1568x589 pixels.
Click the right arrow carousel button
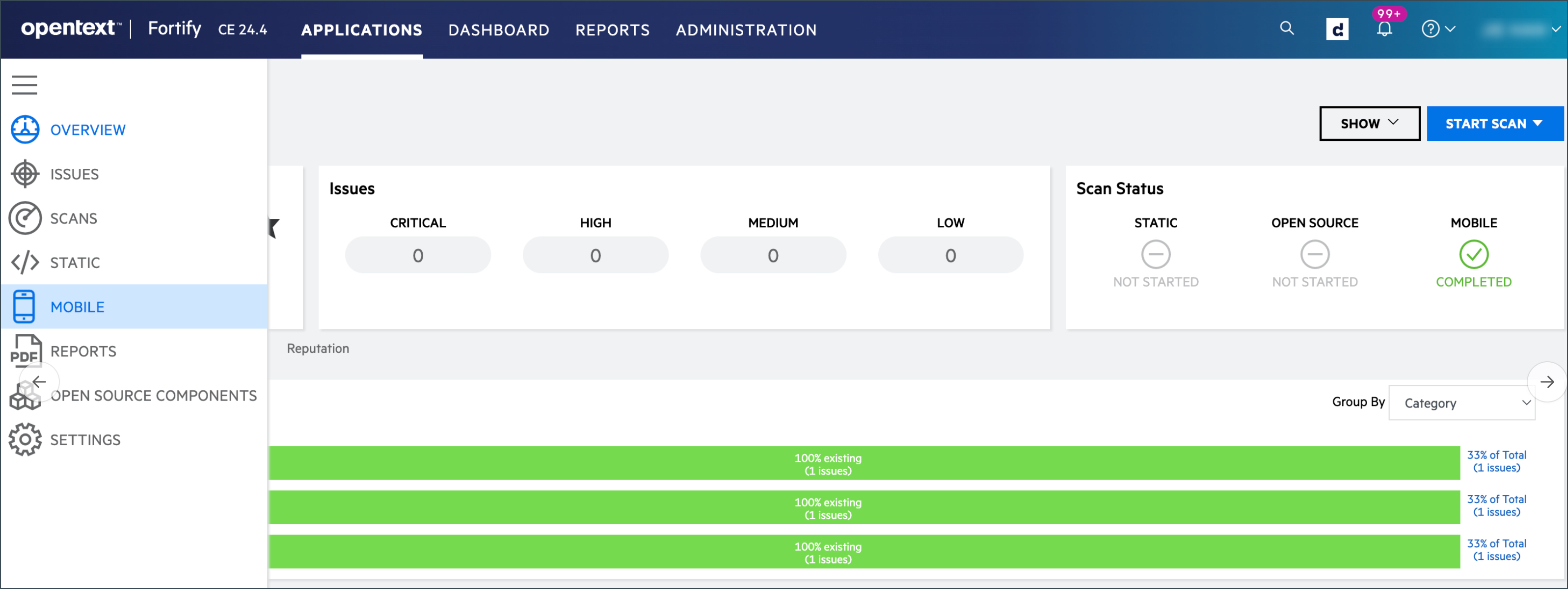coord(1547,381)
